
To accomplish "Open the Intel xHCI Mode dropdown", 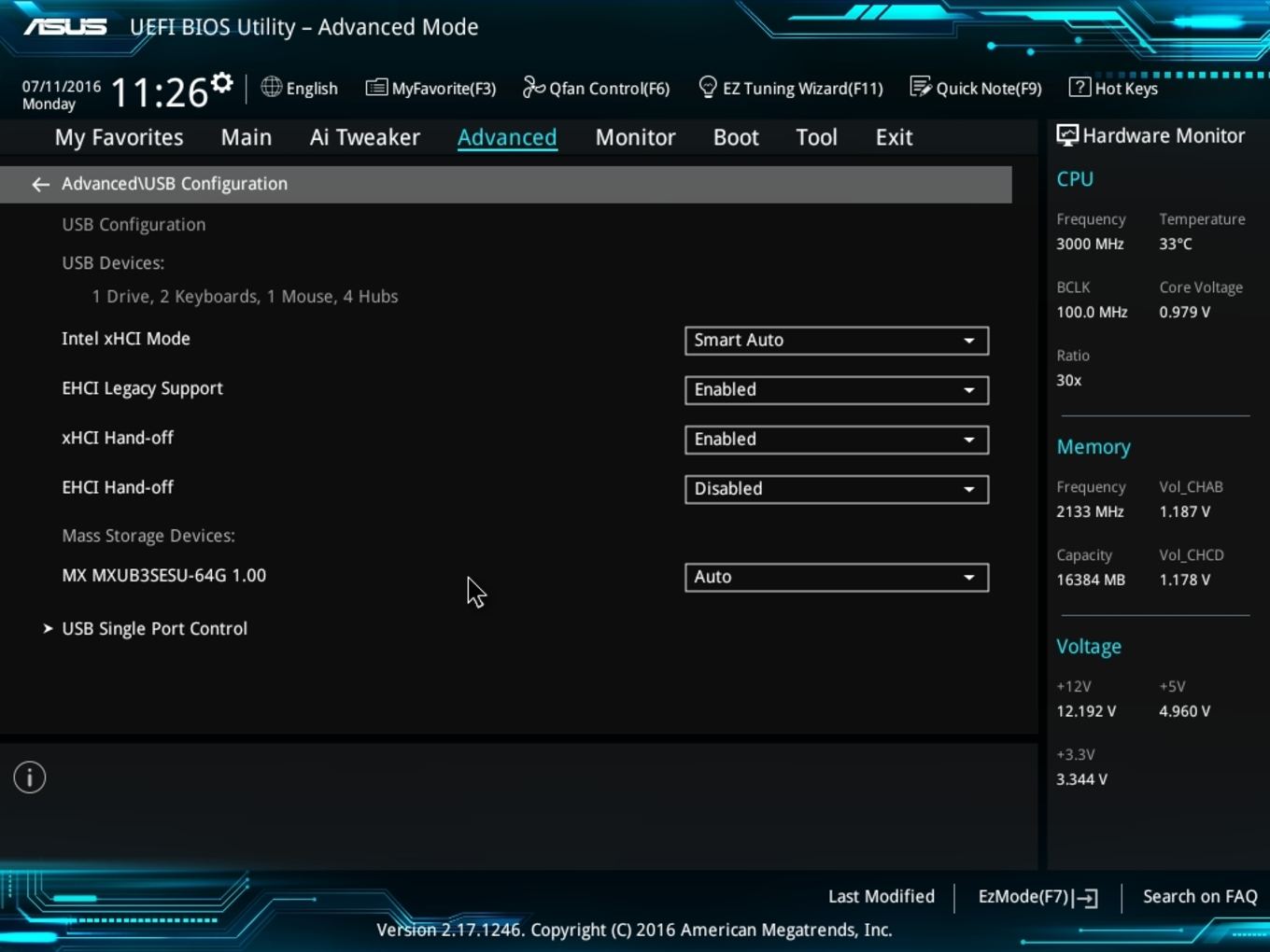I will click(837, 341).
